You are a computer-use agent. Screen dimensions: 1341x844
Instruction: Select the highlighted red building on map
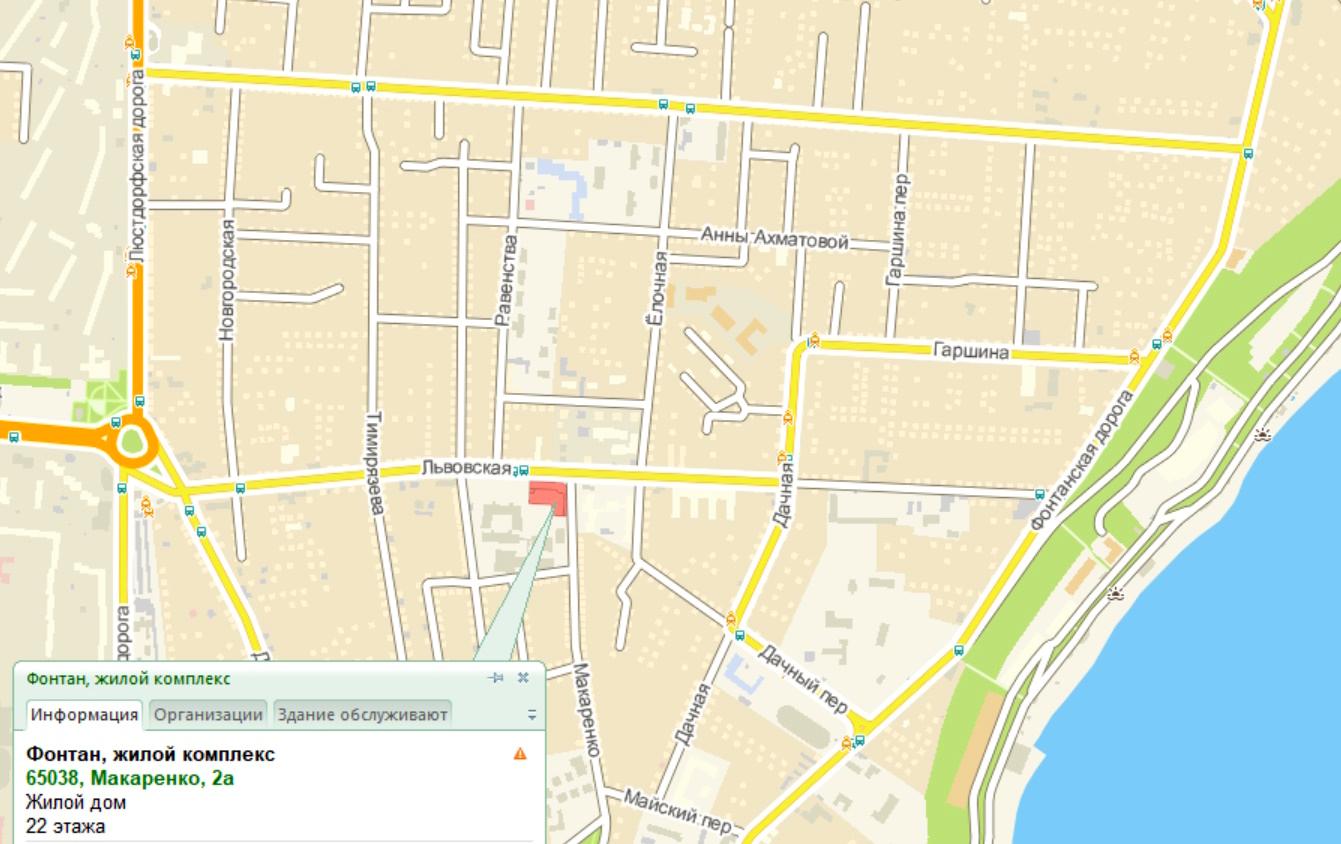point(548,498)
